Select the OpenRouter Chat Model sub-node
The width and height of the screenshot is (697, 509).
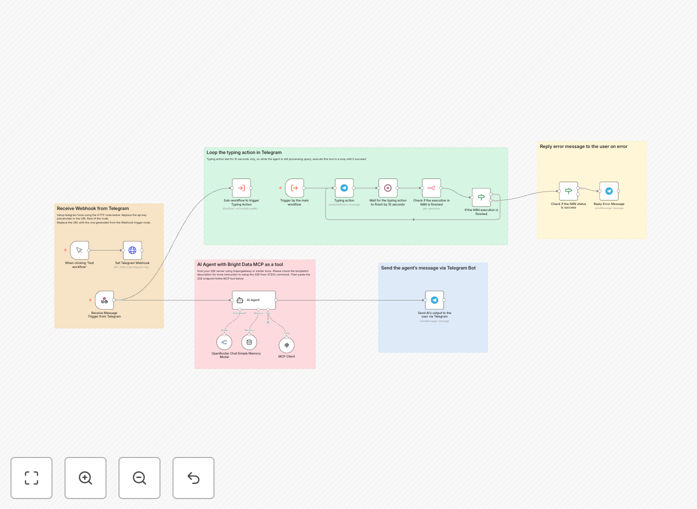[224, 342]
